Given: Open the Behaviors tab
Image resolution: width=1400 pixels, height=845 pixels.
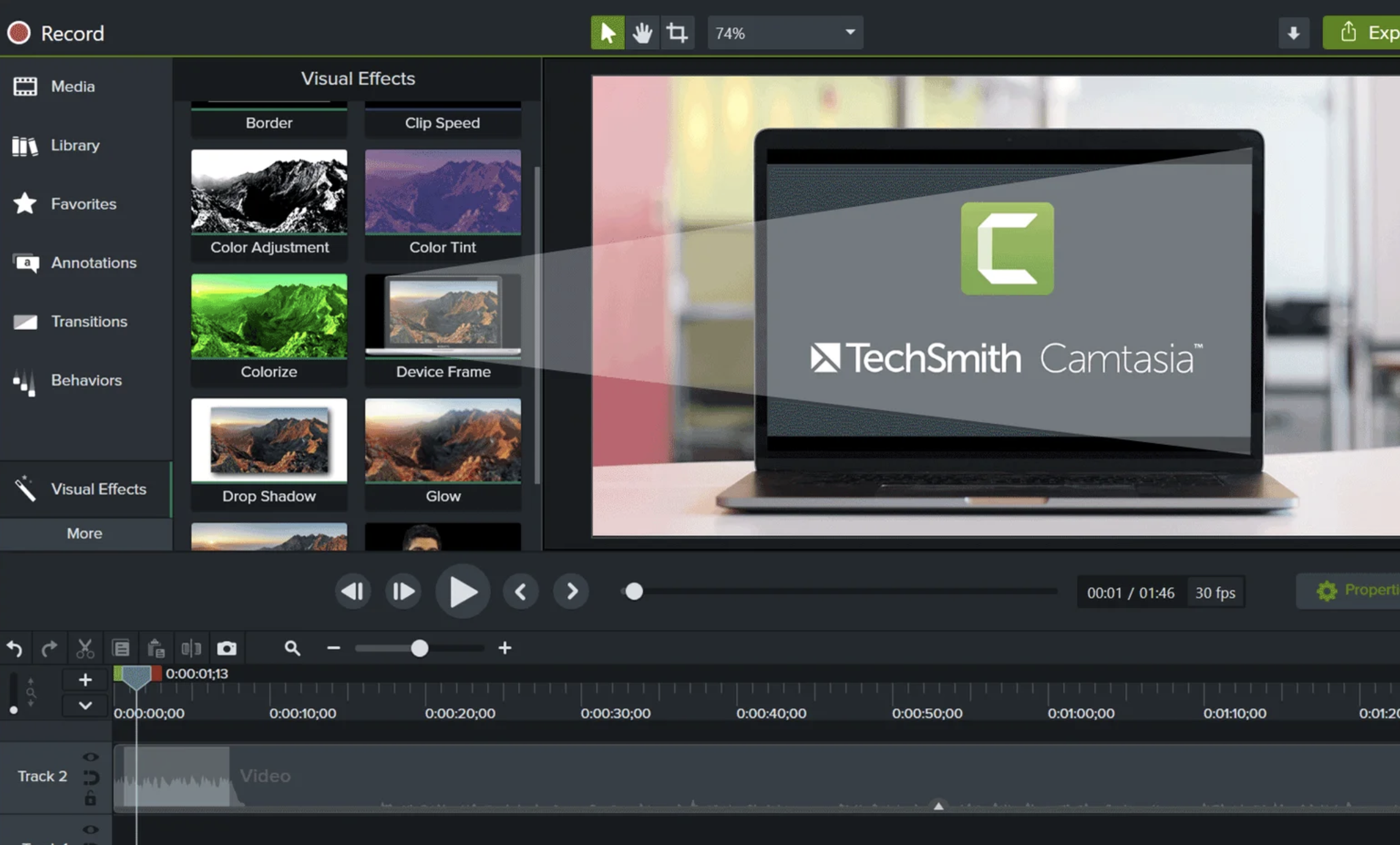Looking at the screenshot, I should [85, 380].
